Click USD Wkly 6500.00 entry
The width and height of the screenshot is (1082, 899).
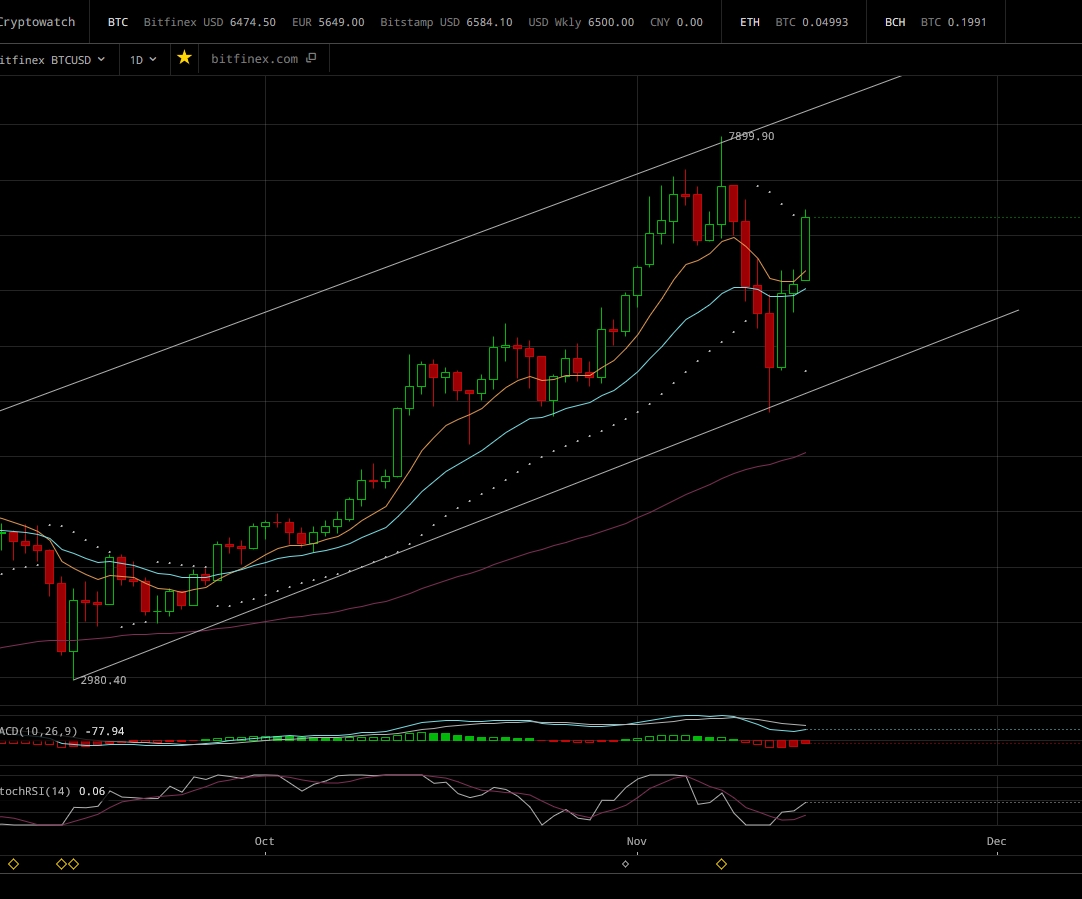point(581,22)
